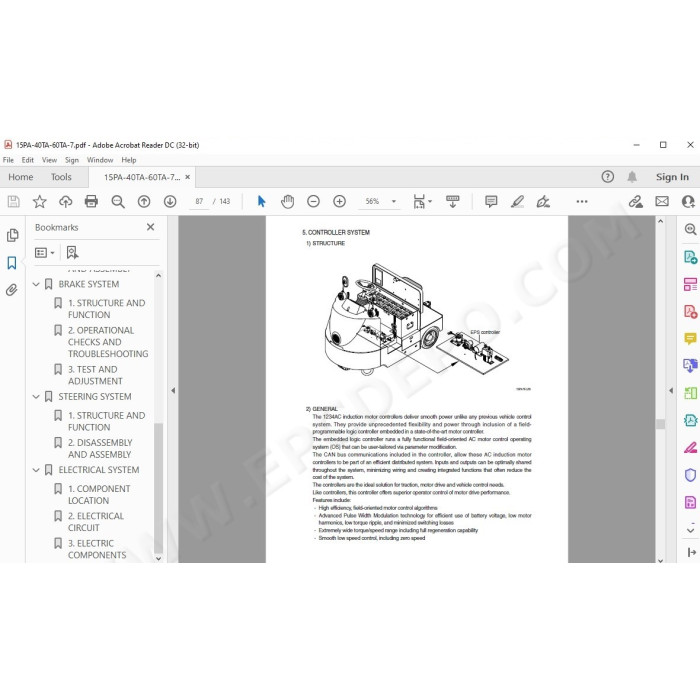Open the Edit menu

coord(28,160)
